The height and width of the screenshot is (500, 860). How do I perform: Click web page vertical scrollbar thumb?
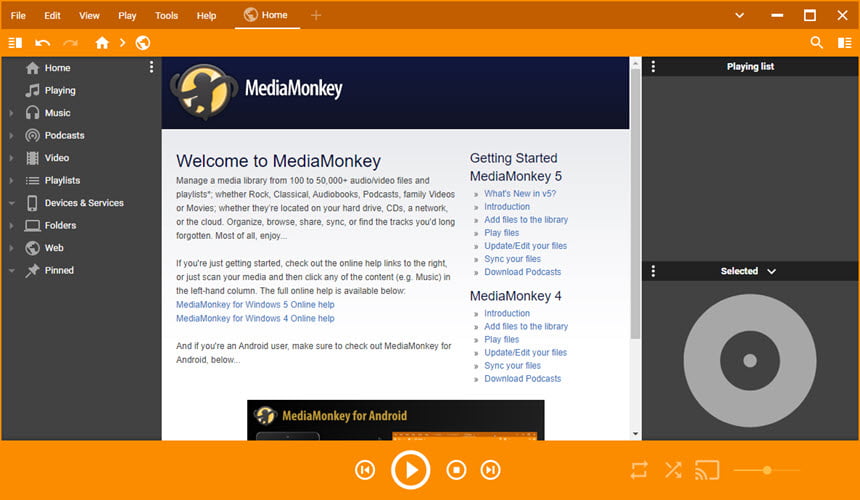coord(635,203)
